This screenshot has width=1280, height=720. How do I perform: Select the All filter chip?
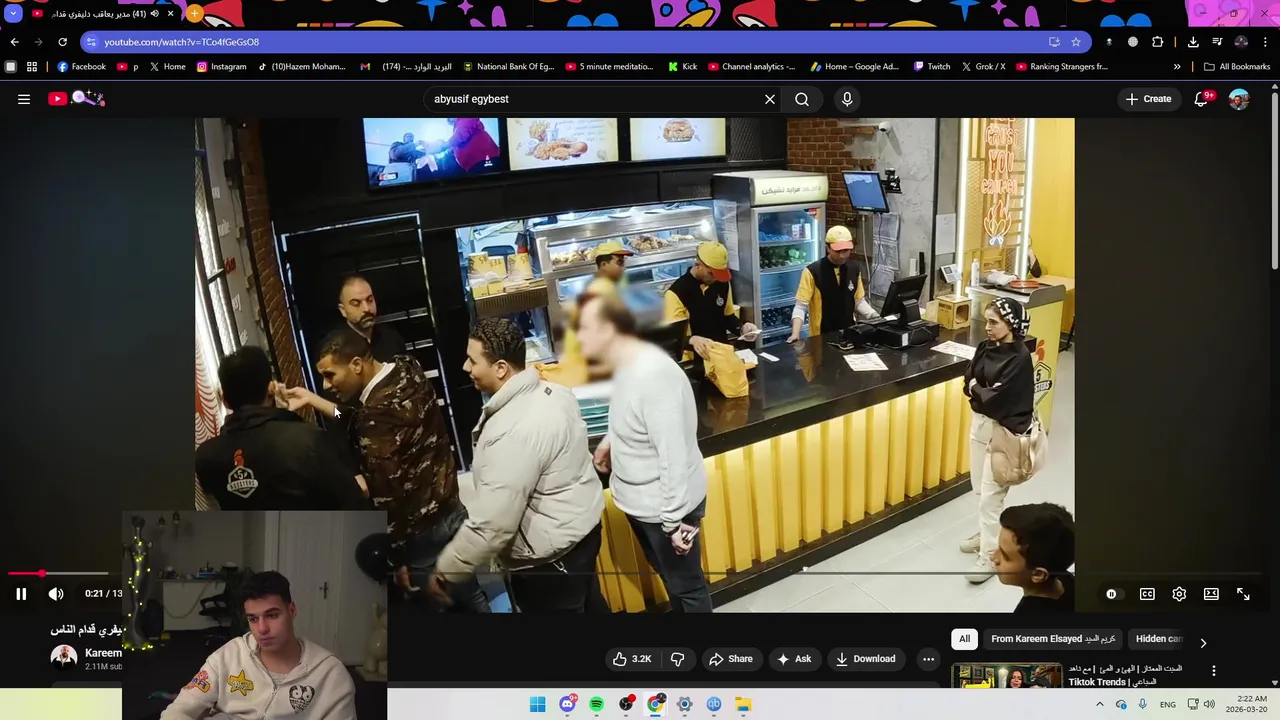tap(964, 639)
